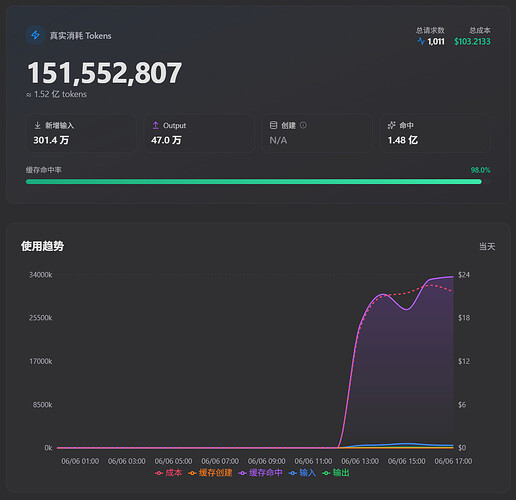Click the cache hit sparkle icon

click(x=391, y=125)
